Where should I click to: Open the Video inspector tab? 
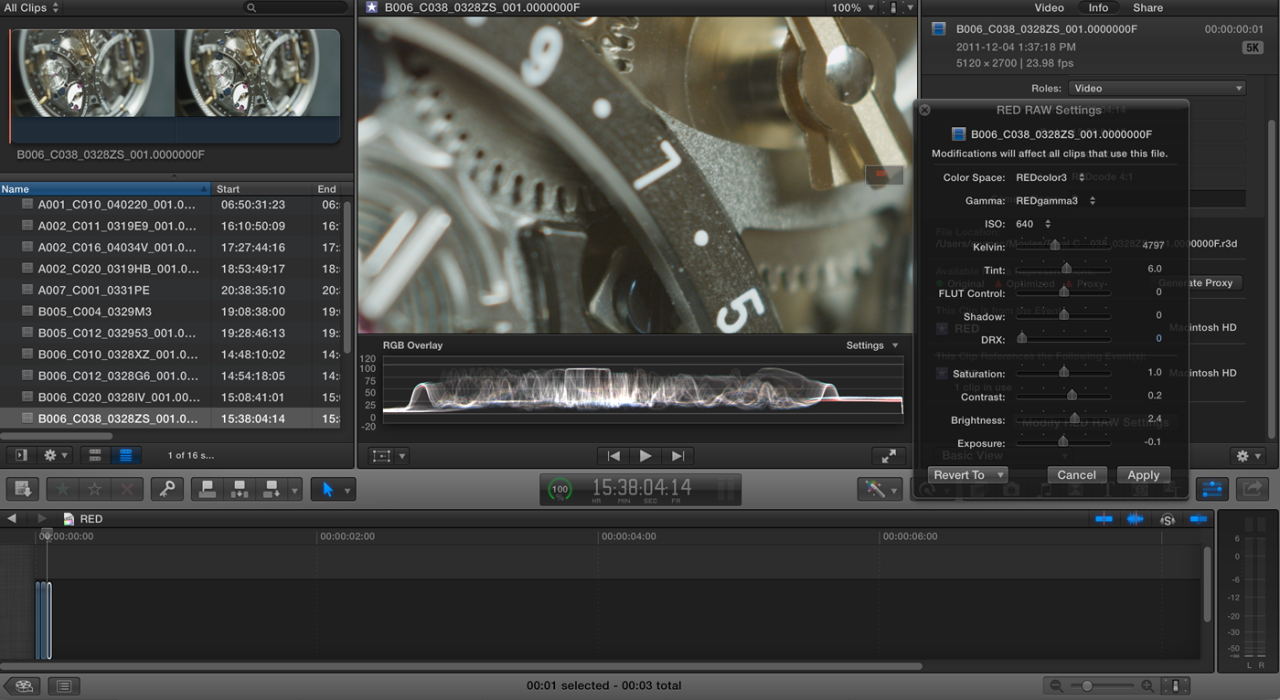(x=1049, y=8)
